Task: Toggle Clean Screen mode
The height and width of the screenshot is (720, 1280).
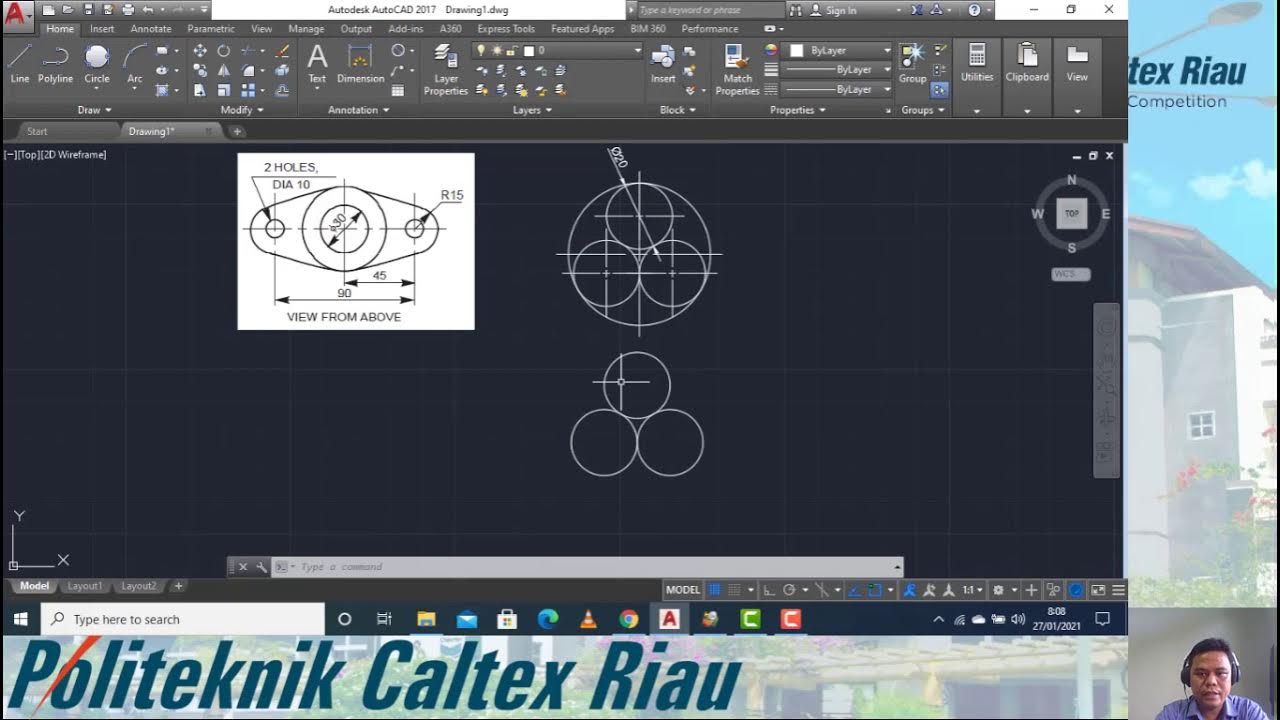Action: pyautogui.click(x=1098, y=590)
